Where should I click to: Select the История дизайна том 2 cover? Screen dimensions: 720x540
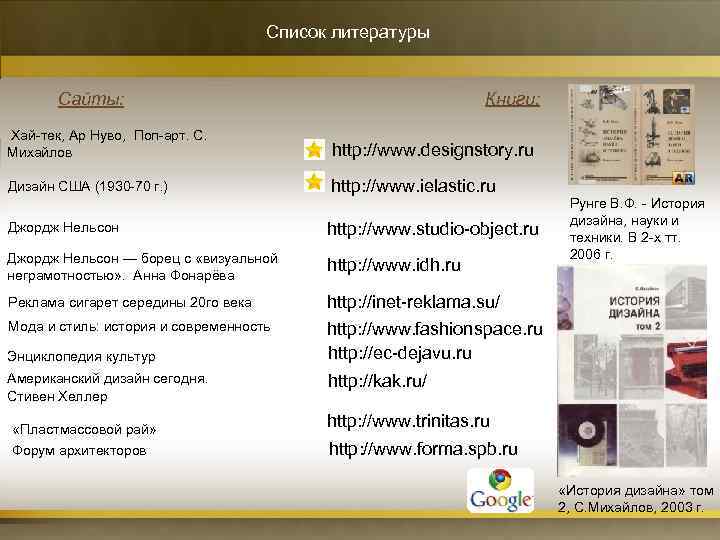coord(632,371)
